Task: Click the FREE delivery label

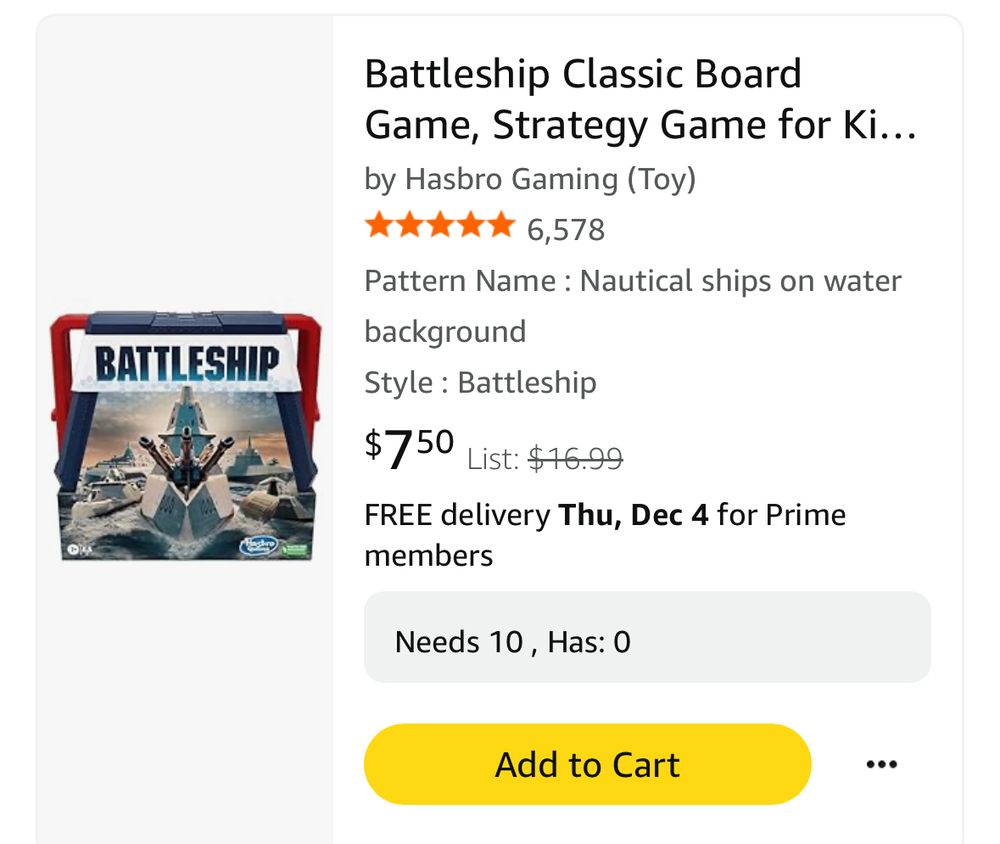Action: [456, 515]
